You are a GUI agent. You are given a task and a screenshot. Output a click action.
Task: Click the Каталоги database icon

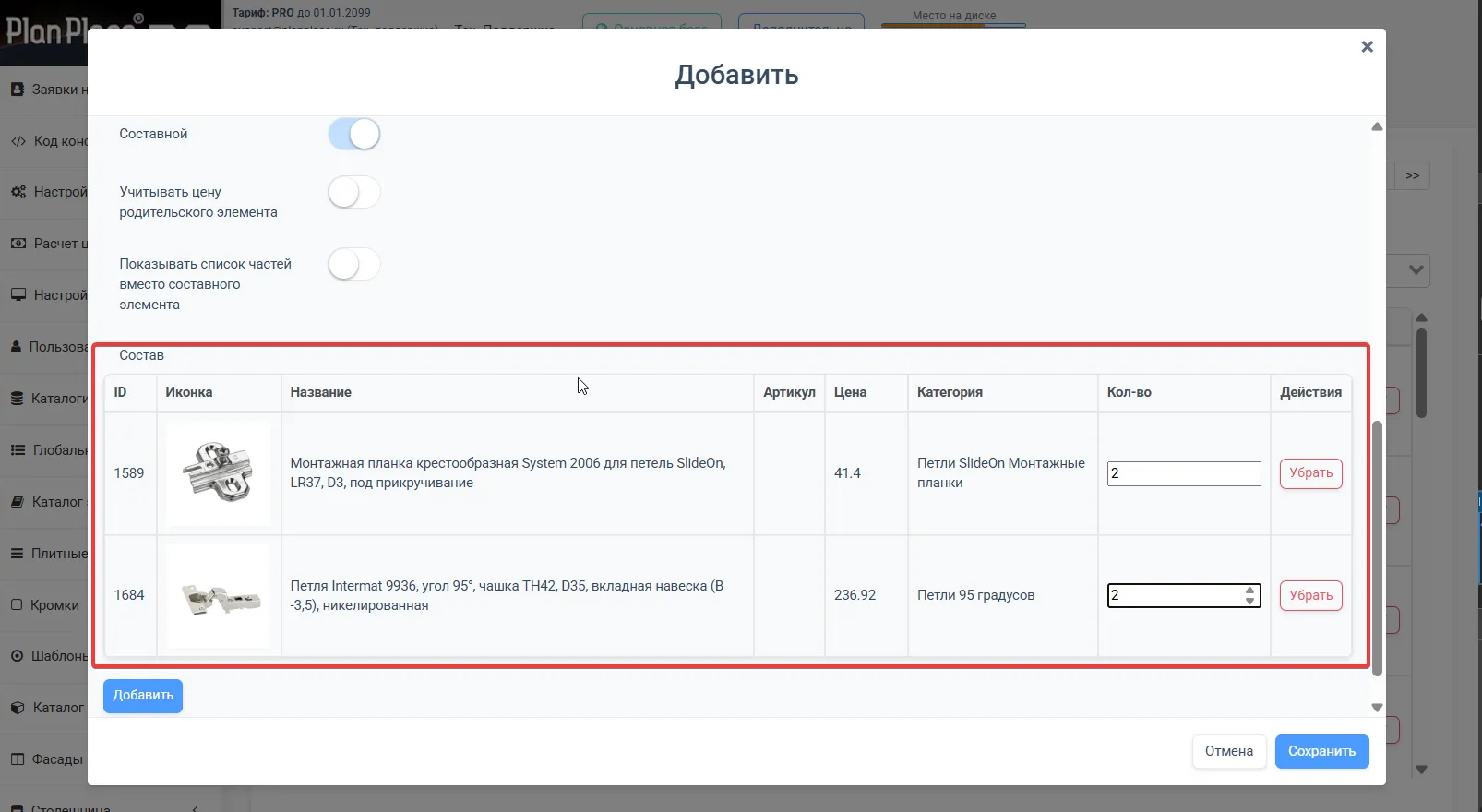pos(18,399)
